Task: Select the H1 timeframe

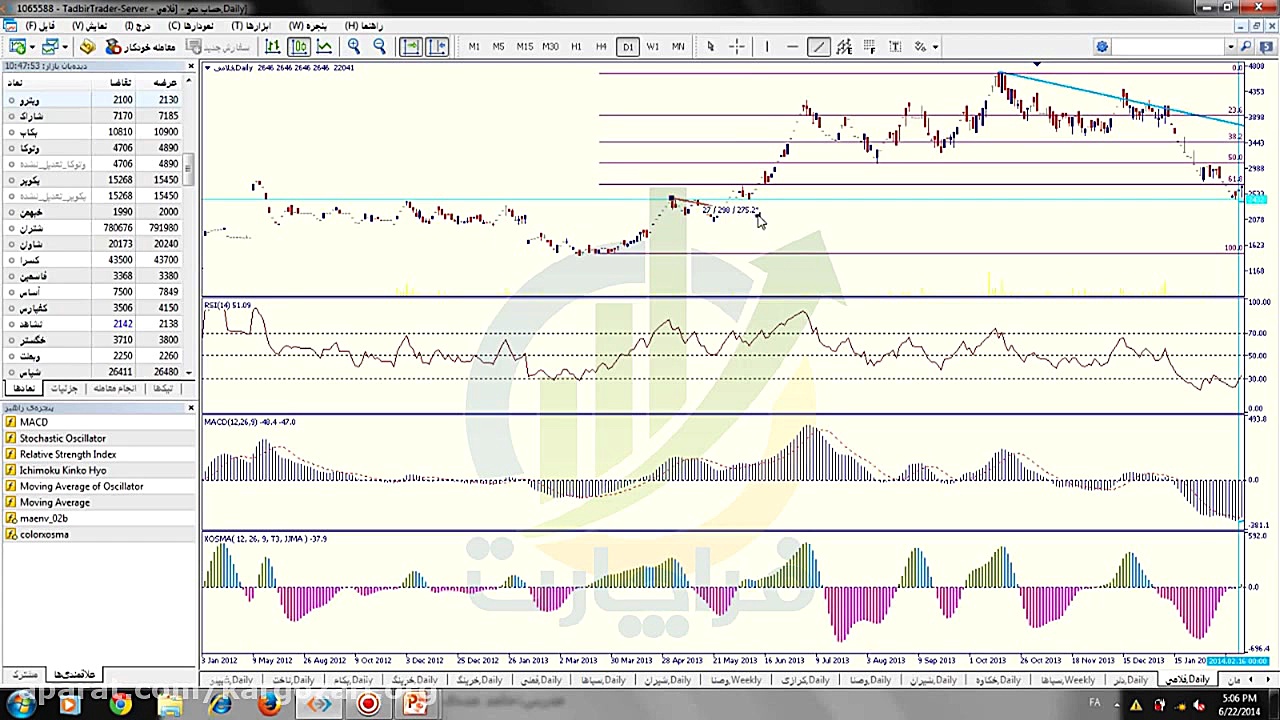Action: point(576,46)
